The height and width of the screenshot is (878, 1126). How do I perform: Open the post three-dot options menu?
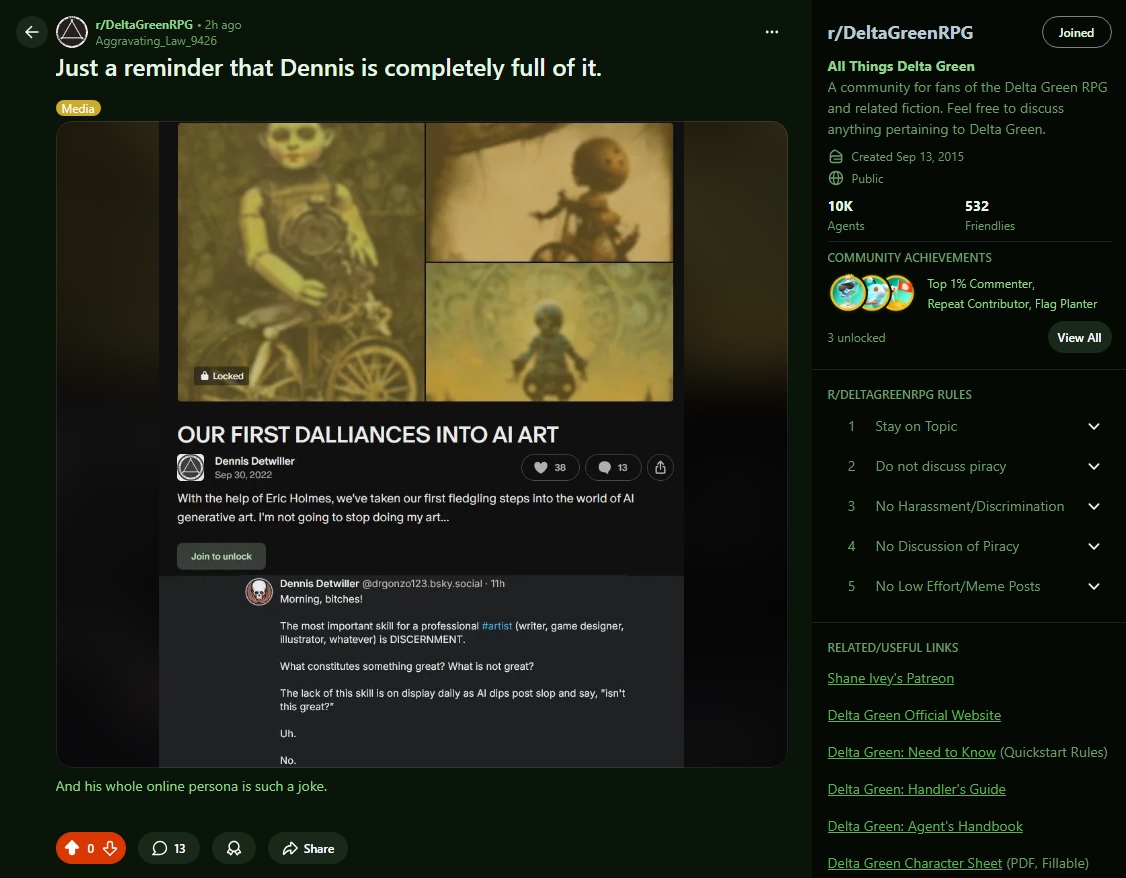[772, 32]
